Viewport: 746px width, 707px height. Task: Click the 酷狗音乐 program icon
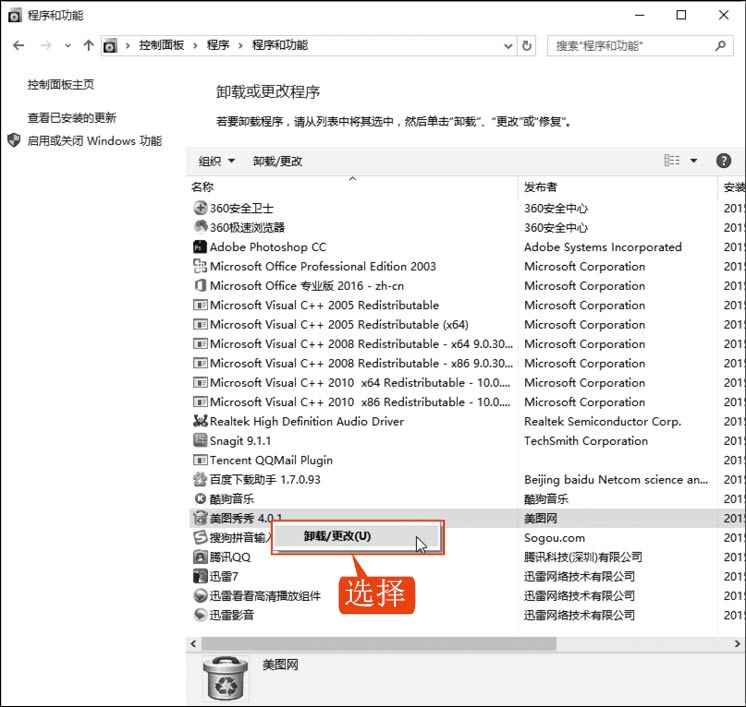[x=200, y=499]
